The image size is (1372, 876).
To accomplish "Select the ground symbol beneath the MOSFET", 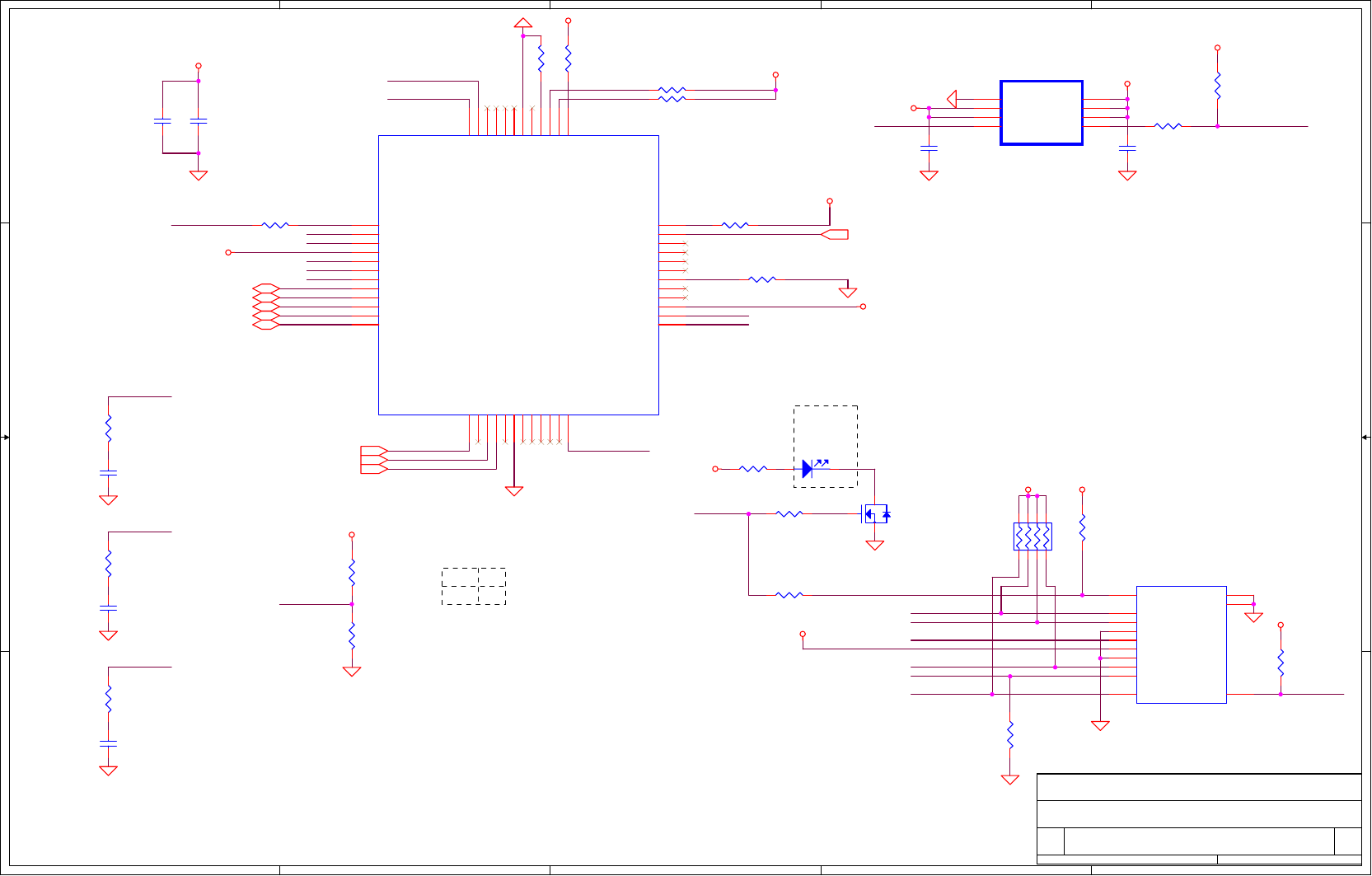I will (875, 545).
